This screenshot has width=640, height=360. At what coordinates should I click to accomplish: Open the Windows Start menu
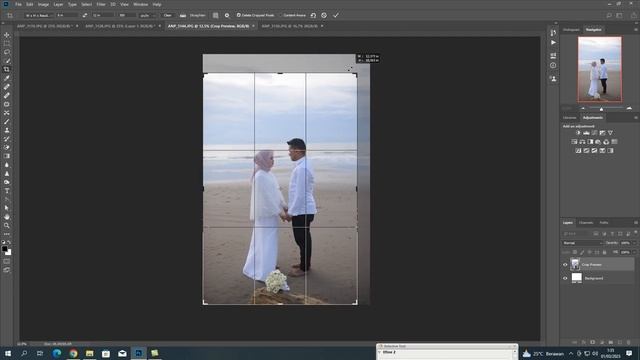click(x=8, y=353)
